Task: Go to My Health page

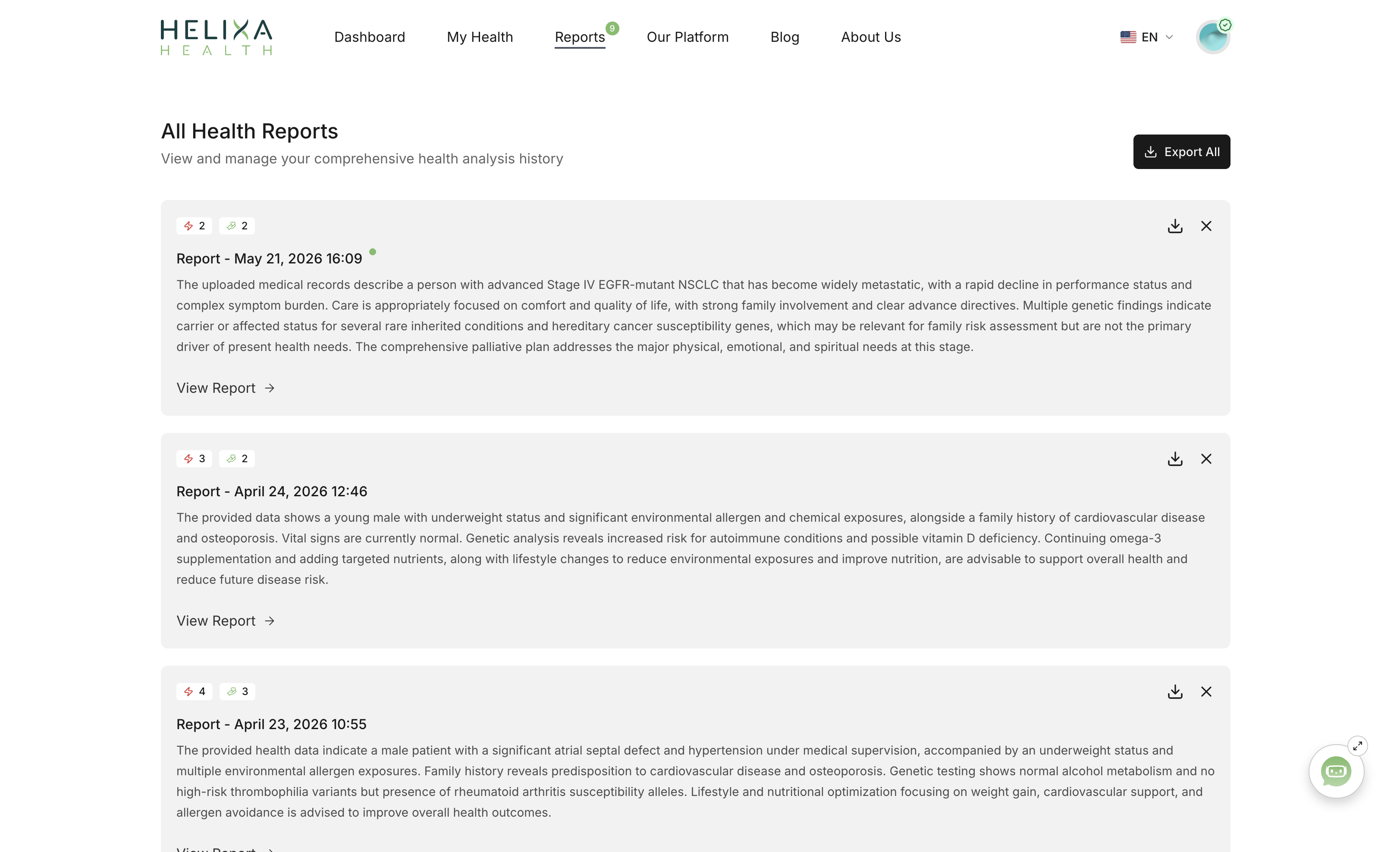Action: pyautogui.click(x=480, y=37)
